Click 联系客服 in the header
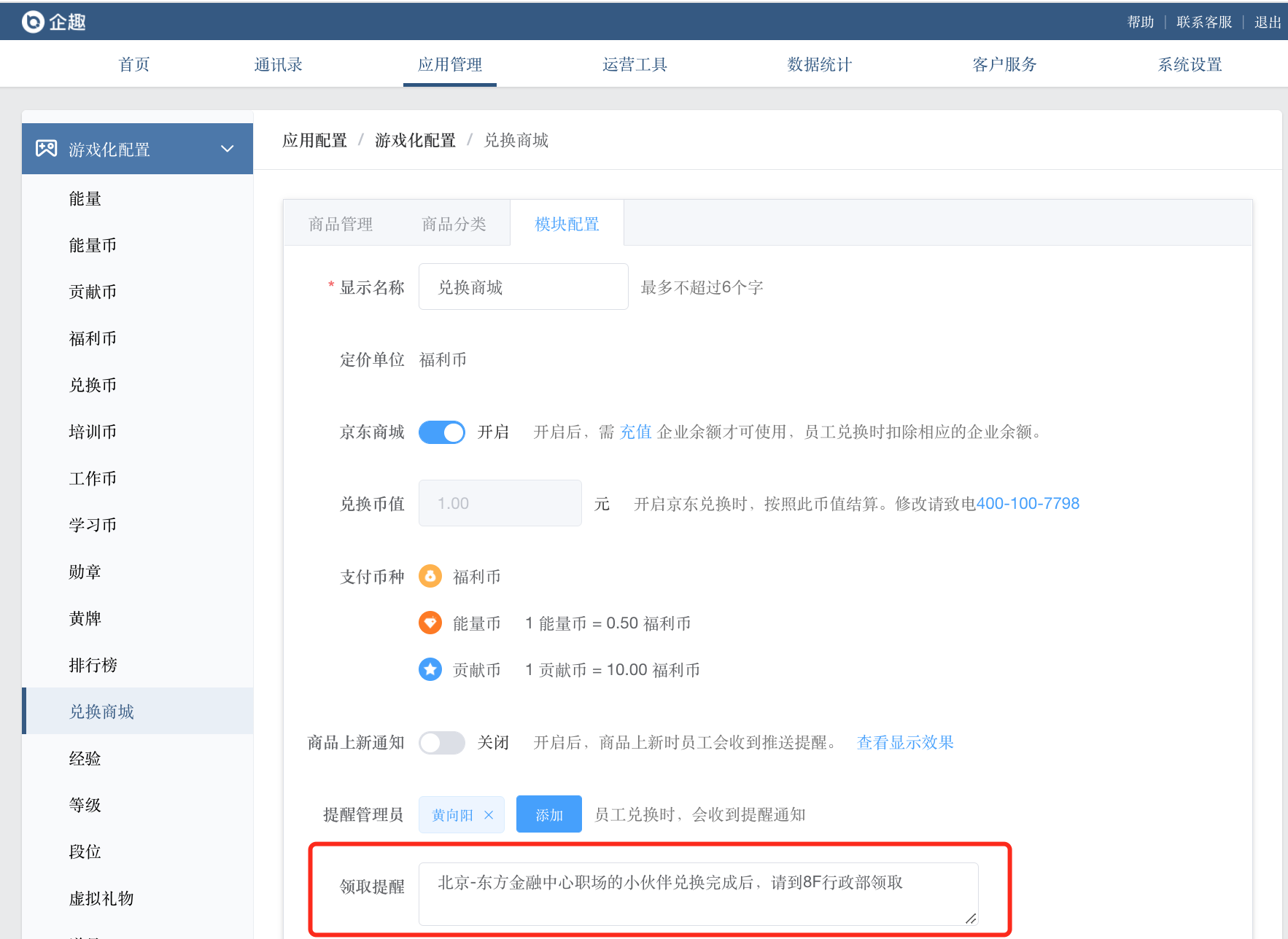 [x=1204, y=22]
